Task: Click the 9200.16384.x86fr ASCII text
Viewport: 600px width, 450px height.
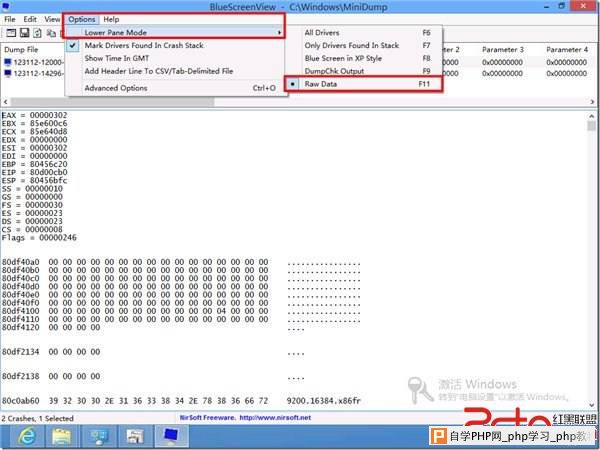Action: [x=323, y=401]
